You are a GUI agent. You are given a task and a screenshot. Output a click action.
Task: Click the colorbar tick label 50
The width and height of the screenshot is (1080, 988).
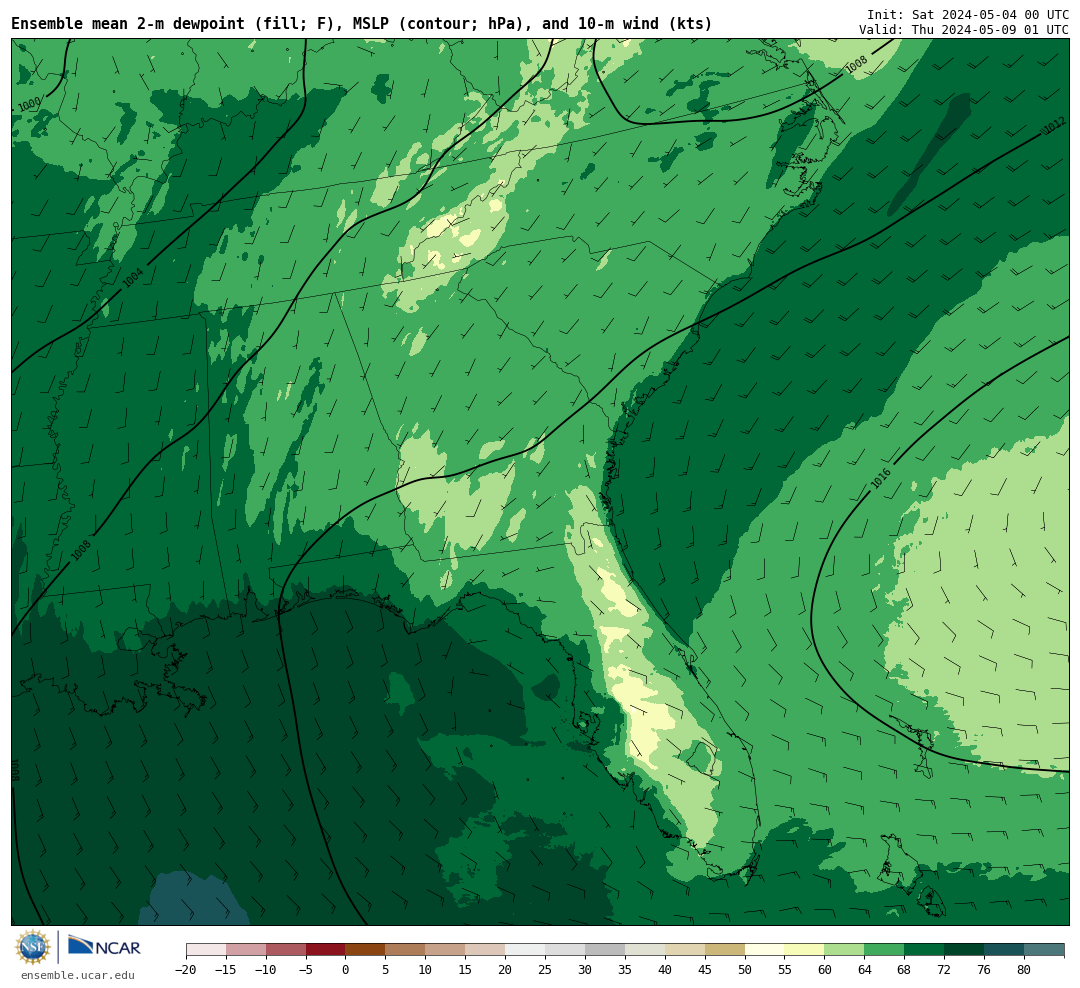pos(745,970)
